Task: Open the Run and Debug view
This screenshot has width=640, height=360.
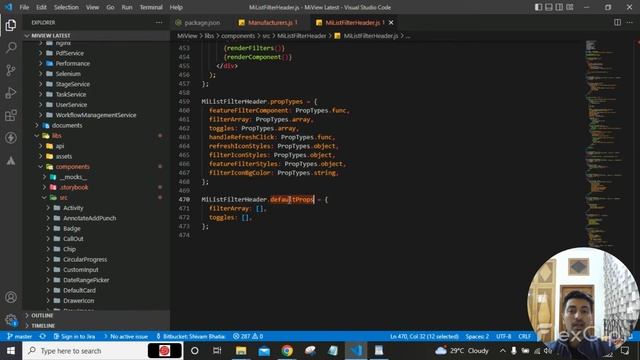Action: [11, 93]
